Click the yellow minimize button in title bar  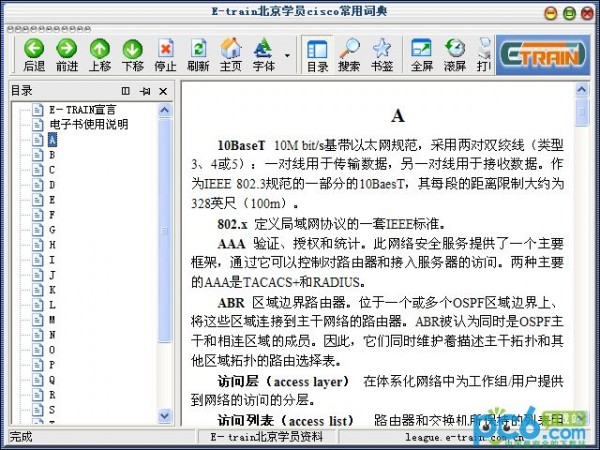[551, 13]
